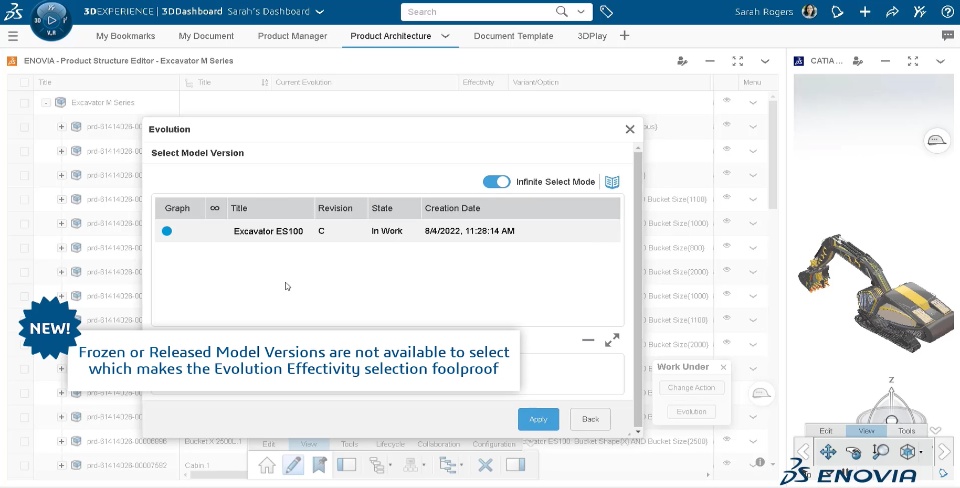Toggle eye visibility for Cabin.1 row
The image size is (960, 488).
726,464
